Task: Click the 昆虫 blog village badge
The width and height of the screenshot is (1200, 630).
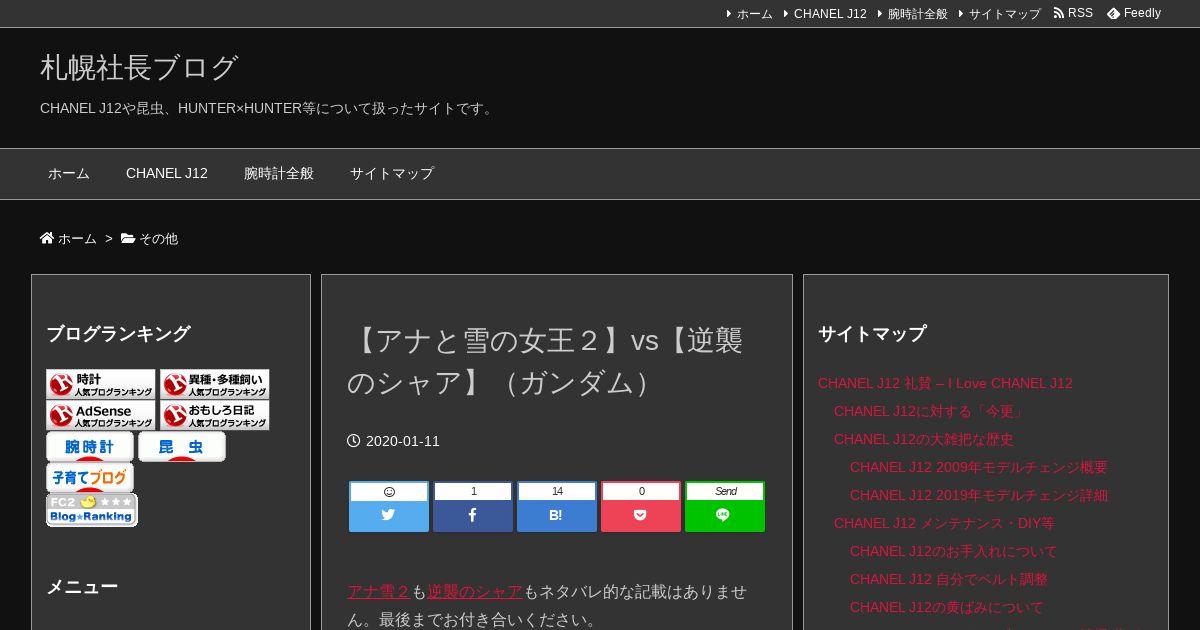Action: point(182,447)
